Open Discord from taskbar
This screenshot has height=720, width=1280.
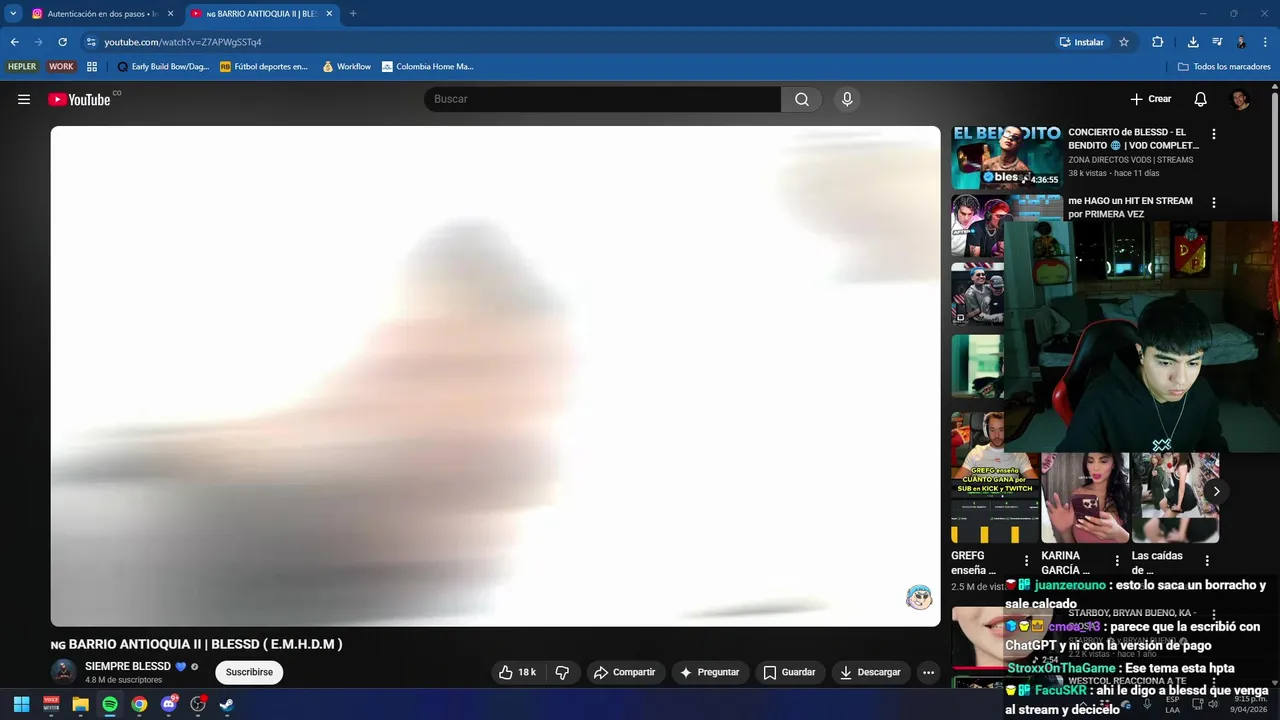(169, 704)
